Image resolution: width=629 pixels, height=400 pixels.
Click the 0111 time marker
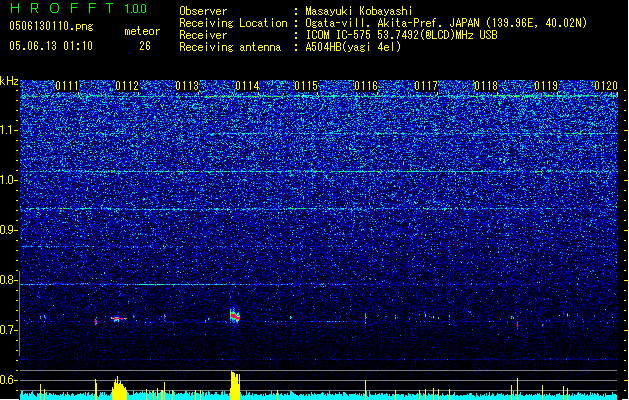tap(67, 86)
